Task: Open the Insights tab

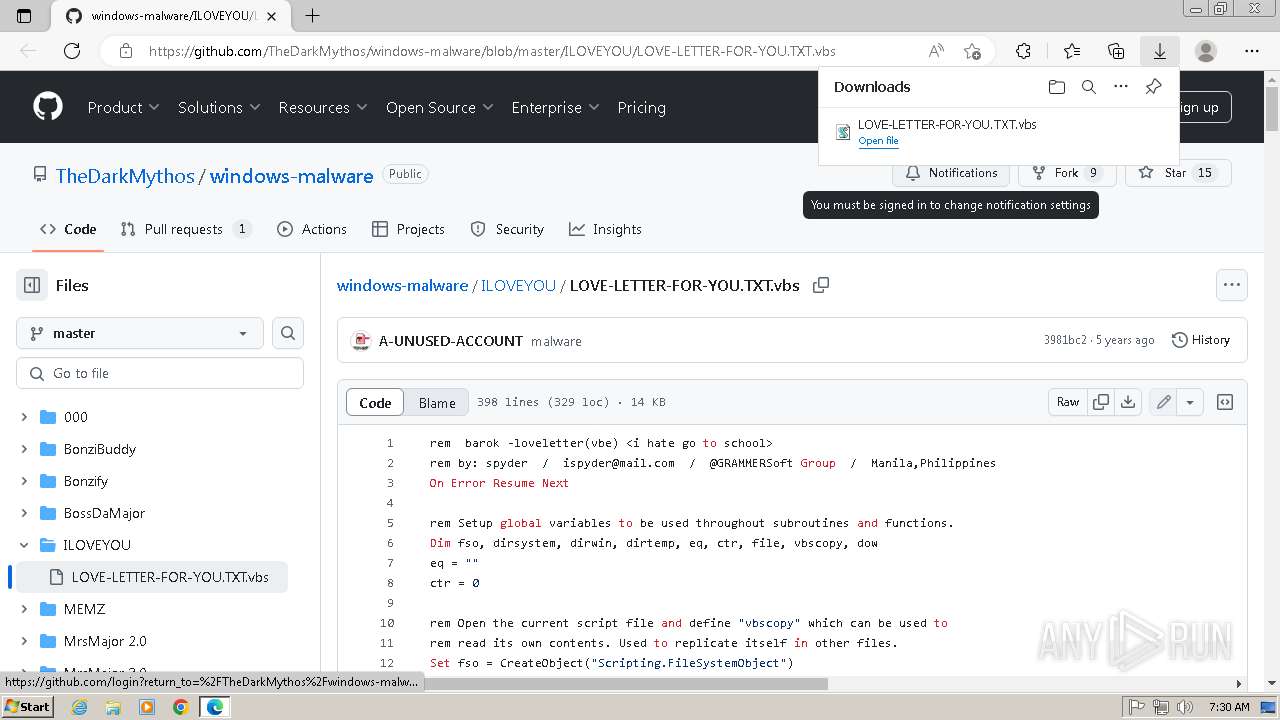Action: pyautogui.click(x=605, y=229)
